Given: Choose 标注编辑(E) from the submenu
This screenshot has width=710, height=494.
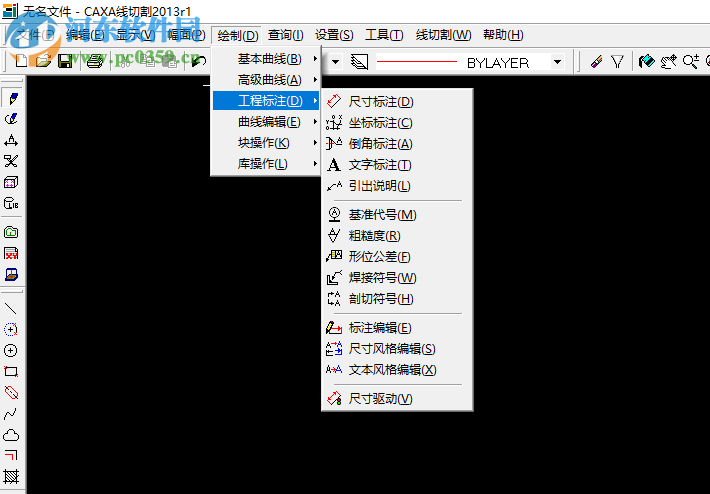Looking at the screenshot, I should (397, 328).
